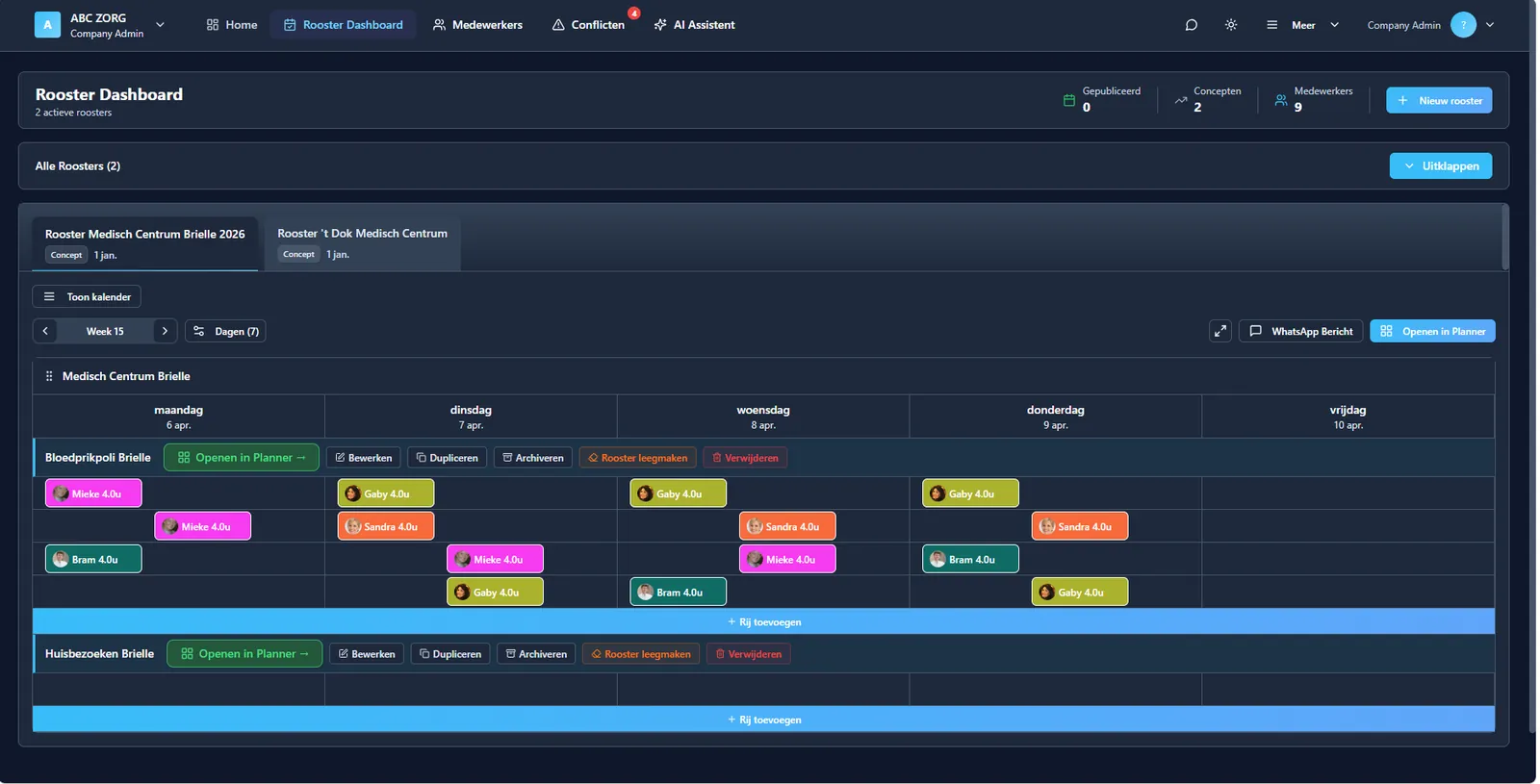Click the Week 15 label
Image resolution: width=1540 pixels, height=784 pixels.
pyautogui.click(x=105, y=331)
